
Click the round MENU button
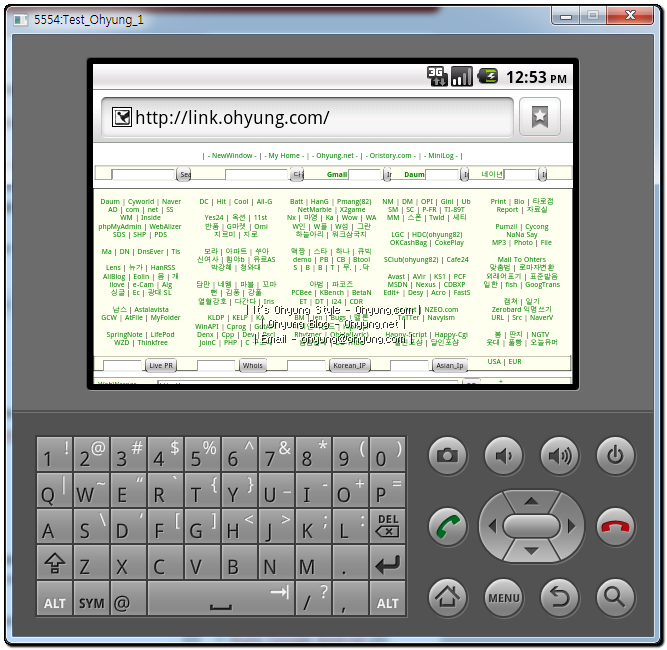coord(504,597)
